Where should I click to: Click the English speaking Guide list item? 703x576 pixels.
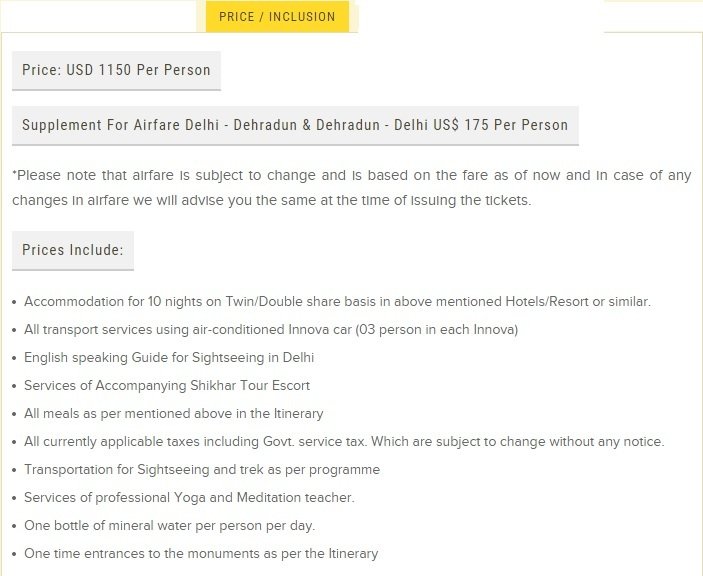point(169,358)
